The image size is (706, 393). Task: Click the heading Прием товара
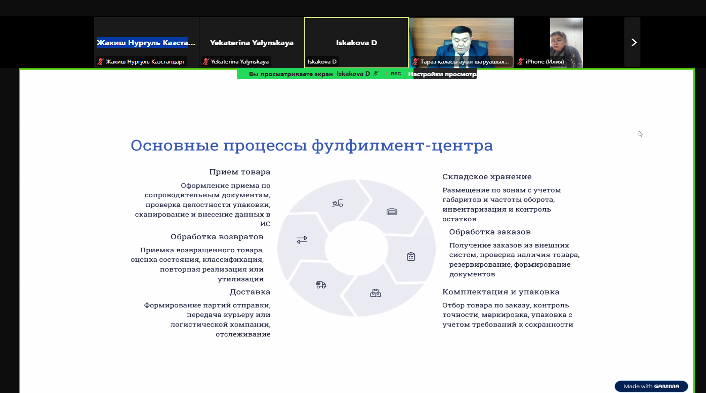point(240,172)
